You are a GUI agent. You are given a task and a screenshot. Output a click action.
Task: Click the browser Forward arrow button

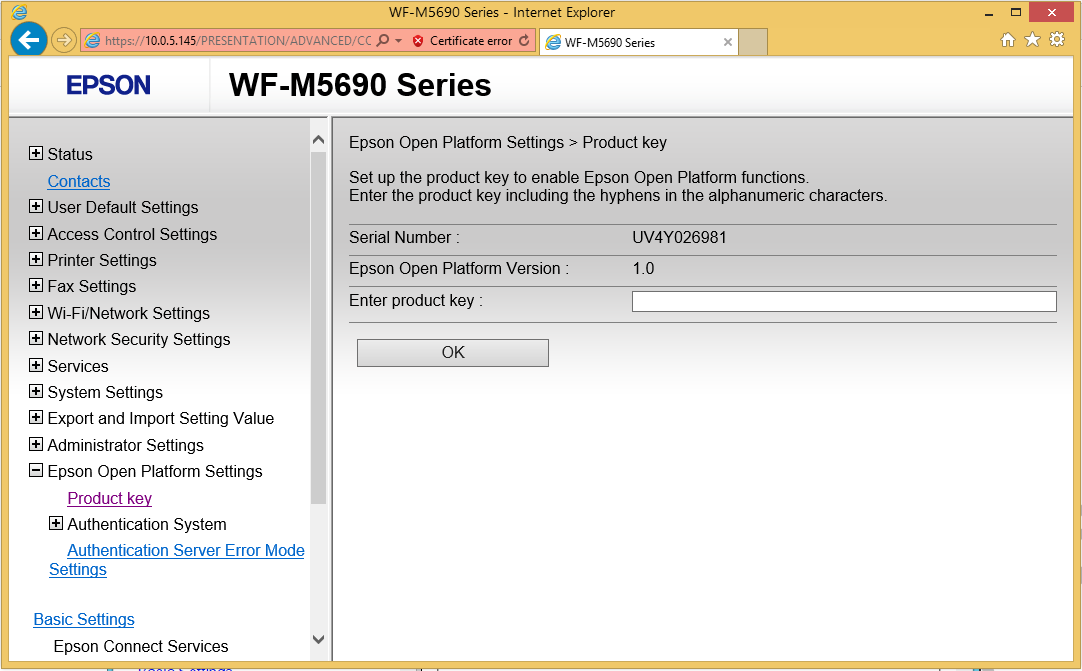(x=64, y=40)
